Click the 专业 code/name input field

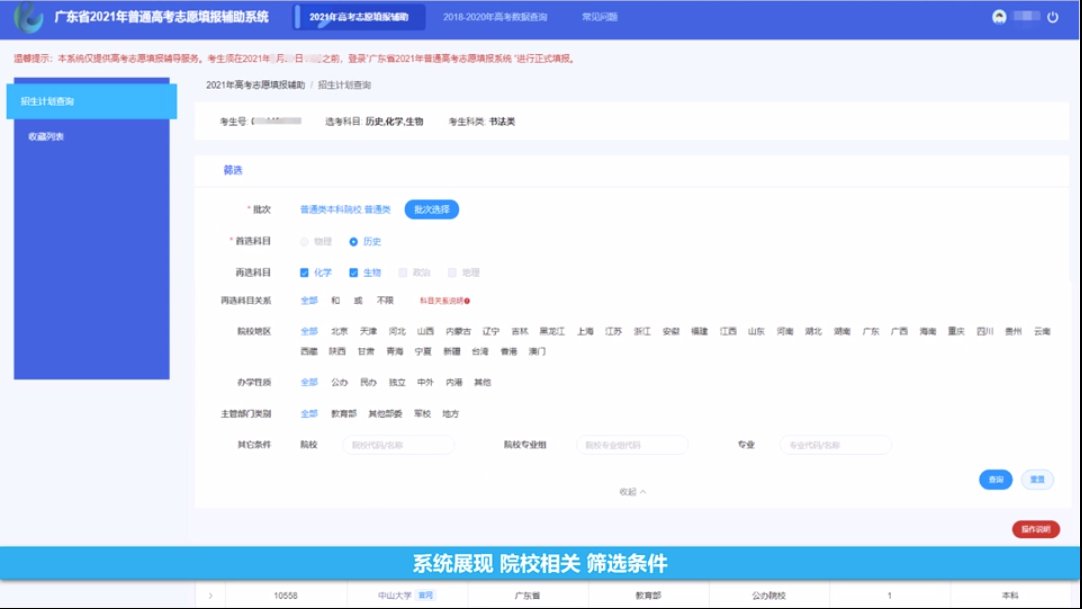[x=835, y=445]
